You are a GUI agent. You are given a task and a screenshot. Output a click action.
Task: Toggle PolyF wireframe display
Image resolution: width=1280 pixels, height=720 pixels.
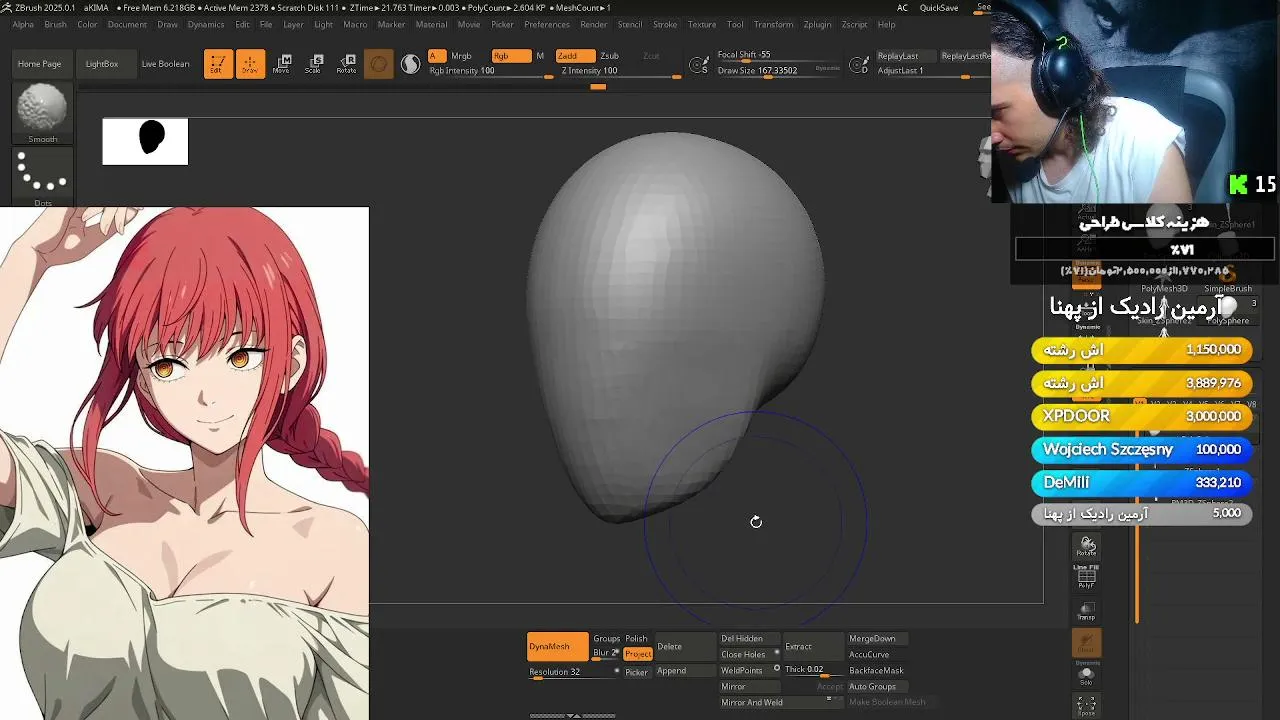[1086, 577]
